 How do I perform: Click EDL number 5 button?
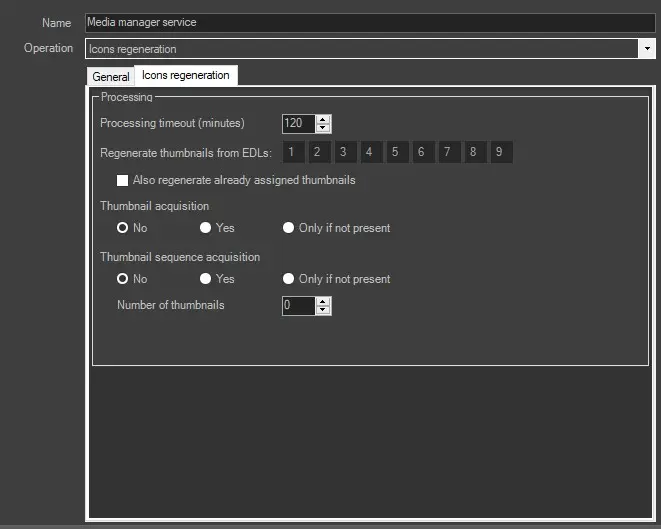point(395,152)
